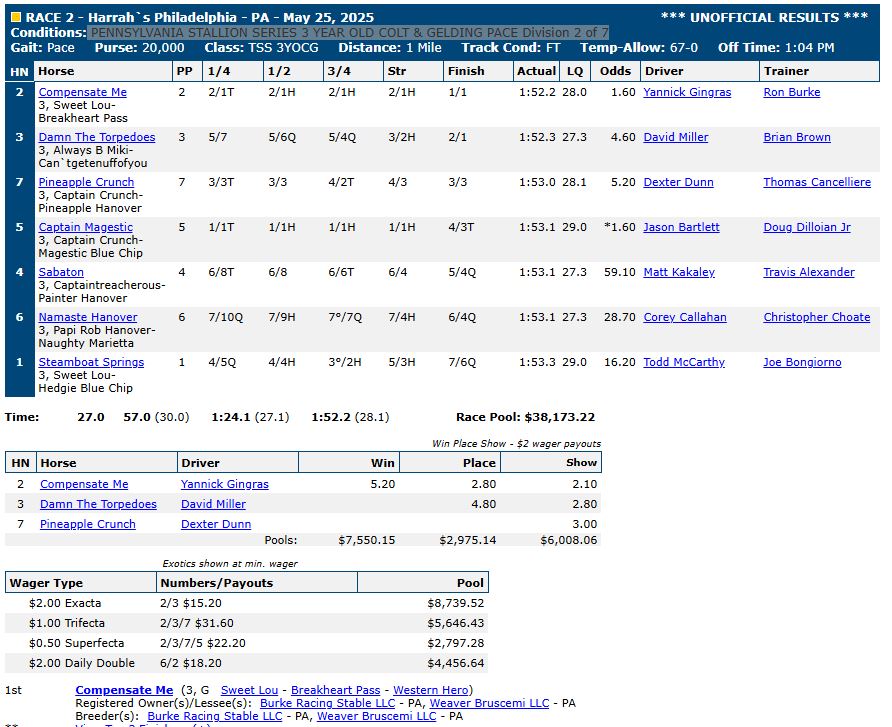
Task: Select trainer Doug Dilloian Jr link
Action: pos(806,227)
